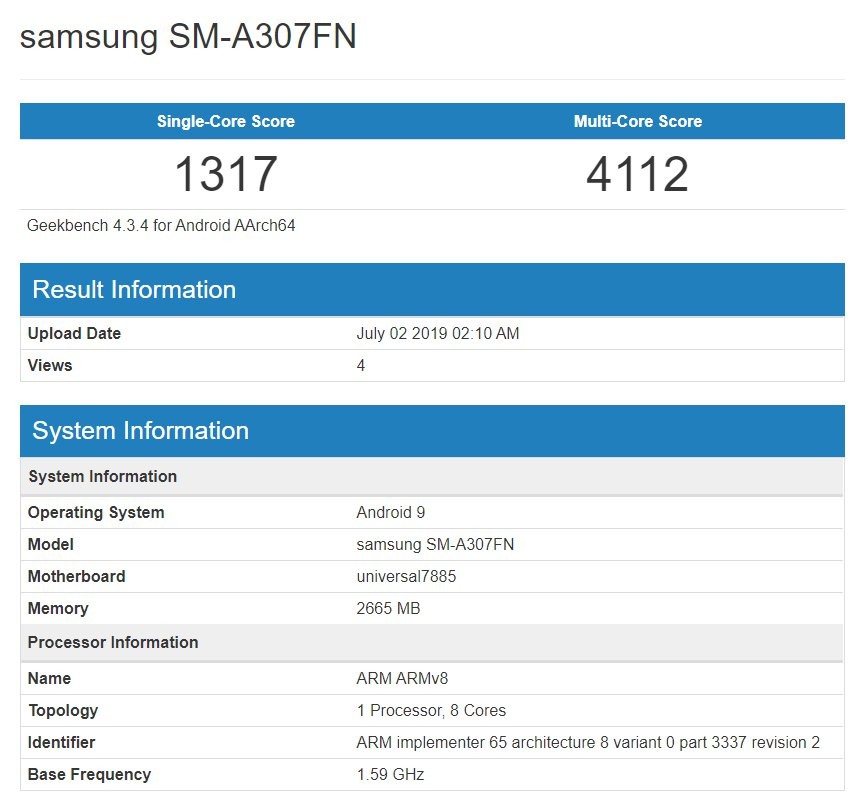Select the Single-Core Score header
The image size is (864, 805).
226,121
